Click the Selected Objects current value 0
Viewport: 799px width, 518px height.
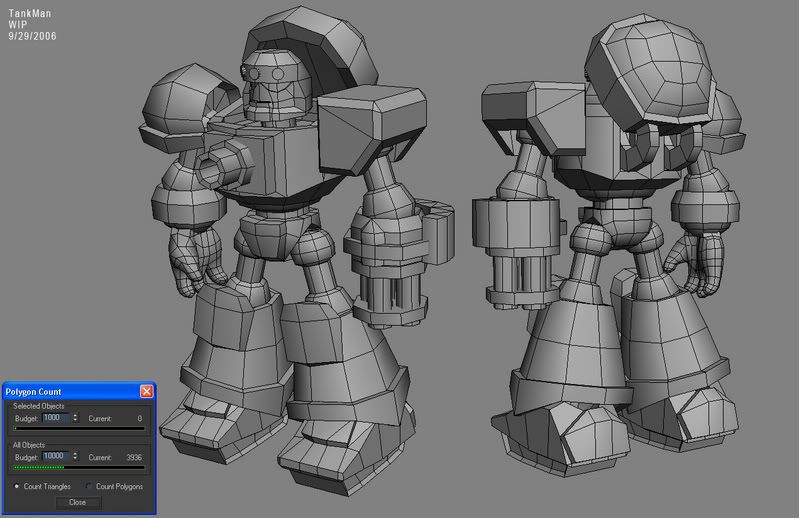pos(140,419)
